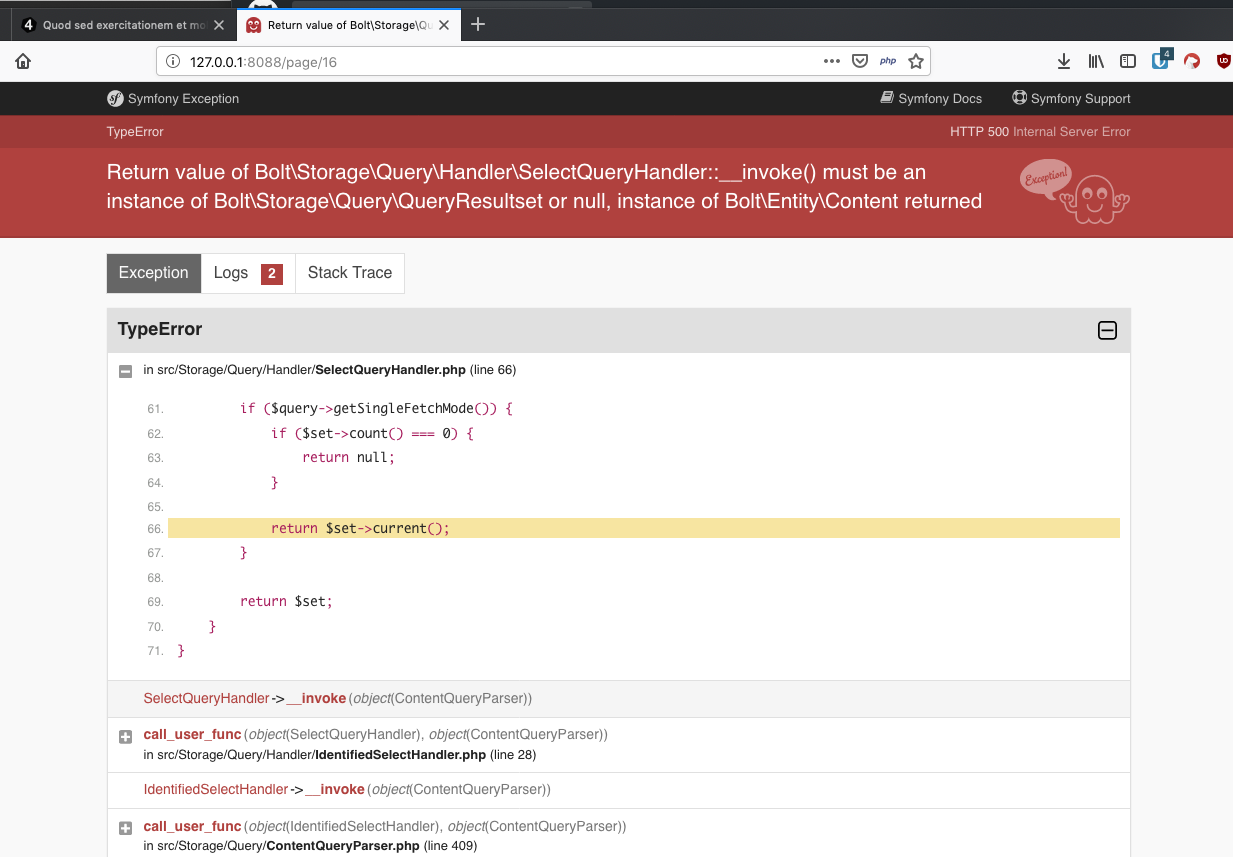Click the exception message heading text
This screenshot has height=857, width=1233.
(x=544, y=187)
